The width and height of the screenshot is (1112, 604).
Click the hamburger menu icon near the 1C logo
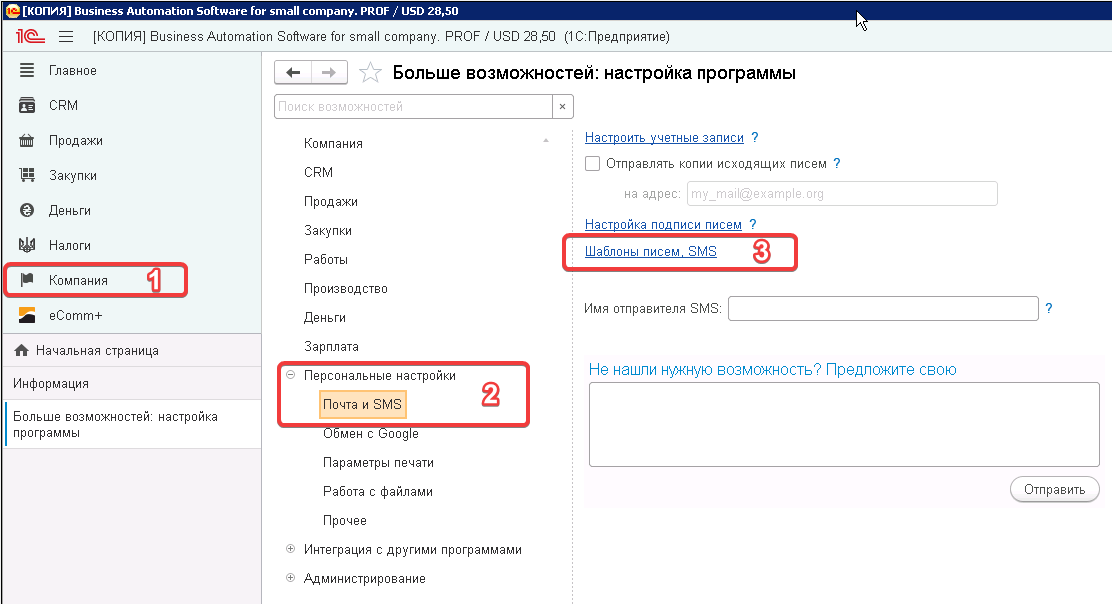pos(66,37)
